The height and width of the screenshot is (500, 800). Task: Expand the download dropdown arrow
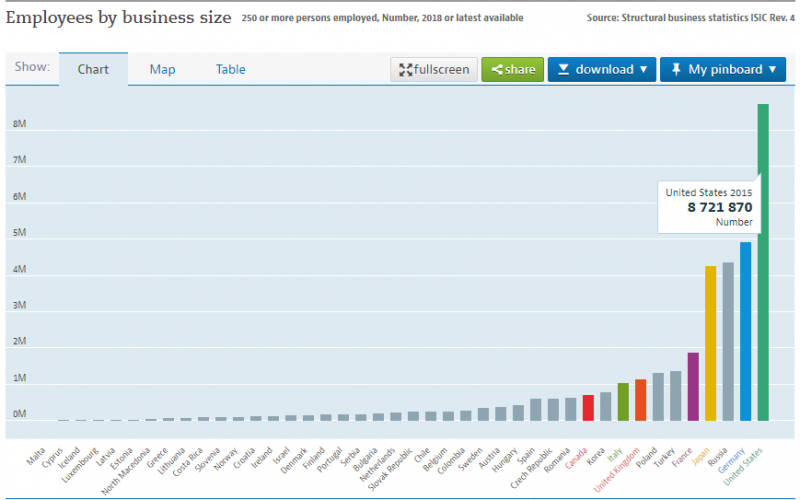coord(643,70)
